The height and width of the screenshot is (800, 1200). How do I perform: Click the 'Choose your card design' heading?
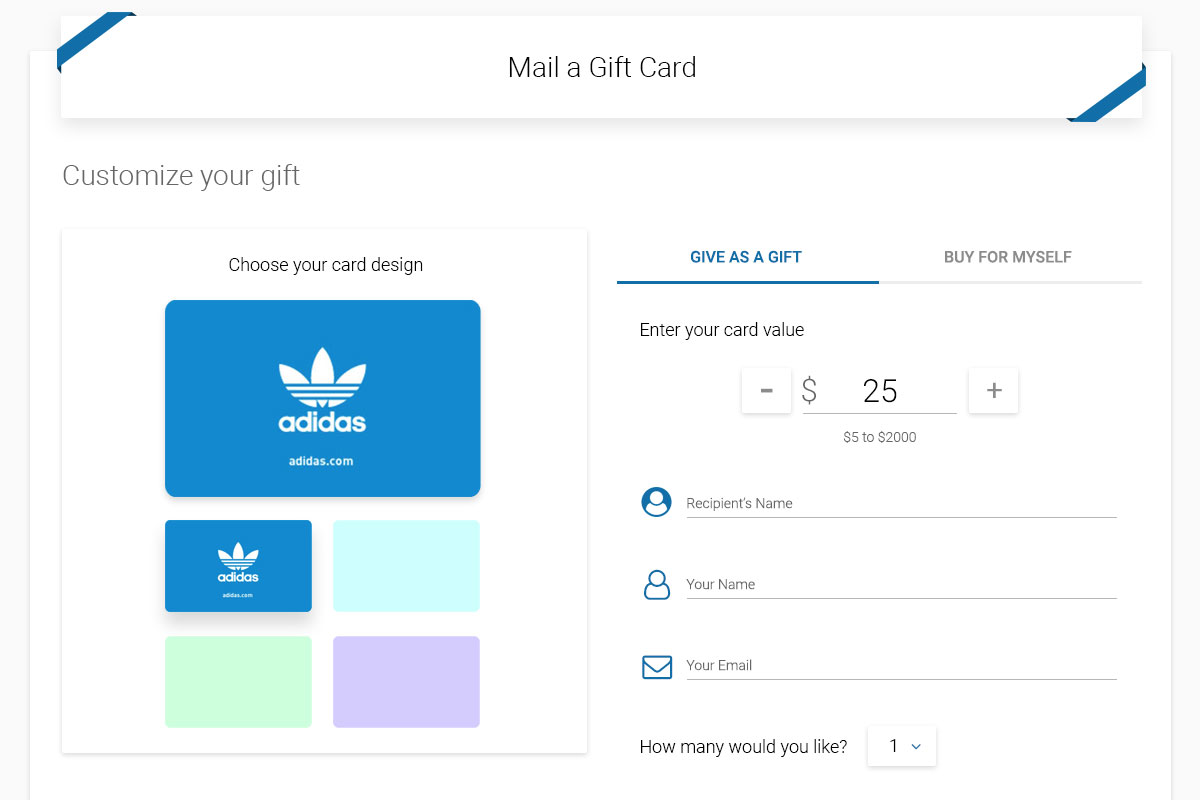326,265
